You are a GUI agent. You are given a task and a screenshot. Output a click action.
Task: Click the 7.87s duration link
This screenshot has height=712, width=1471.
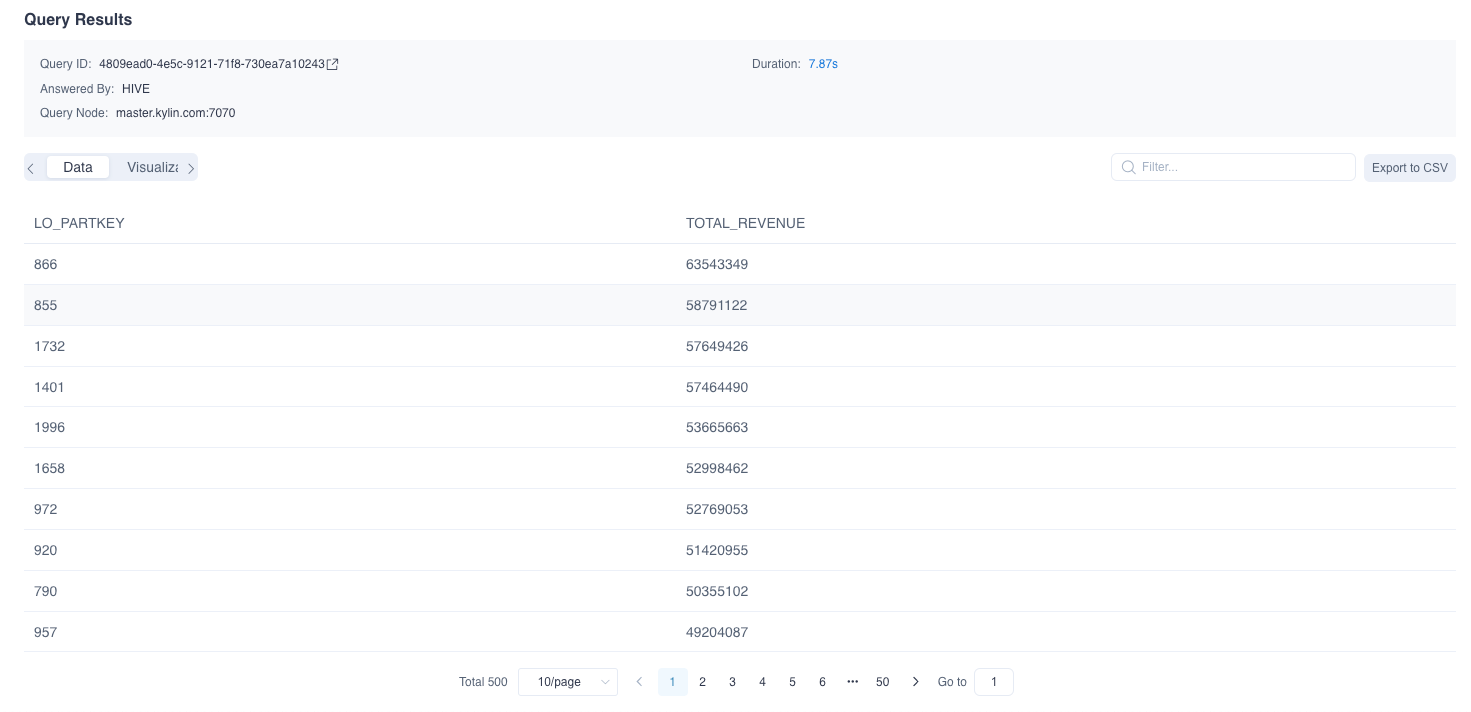tap(823, 64)
